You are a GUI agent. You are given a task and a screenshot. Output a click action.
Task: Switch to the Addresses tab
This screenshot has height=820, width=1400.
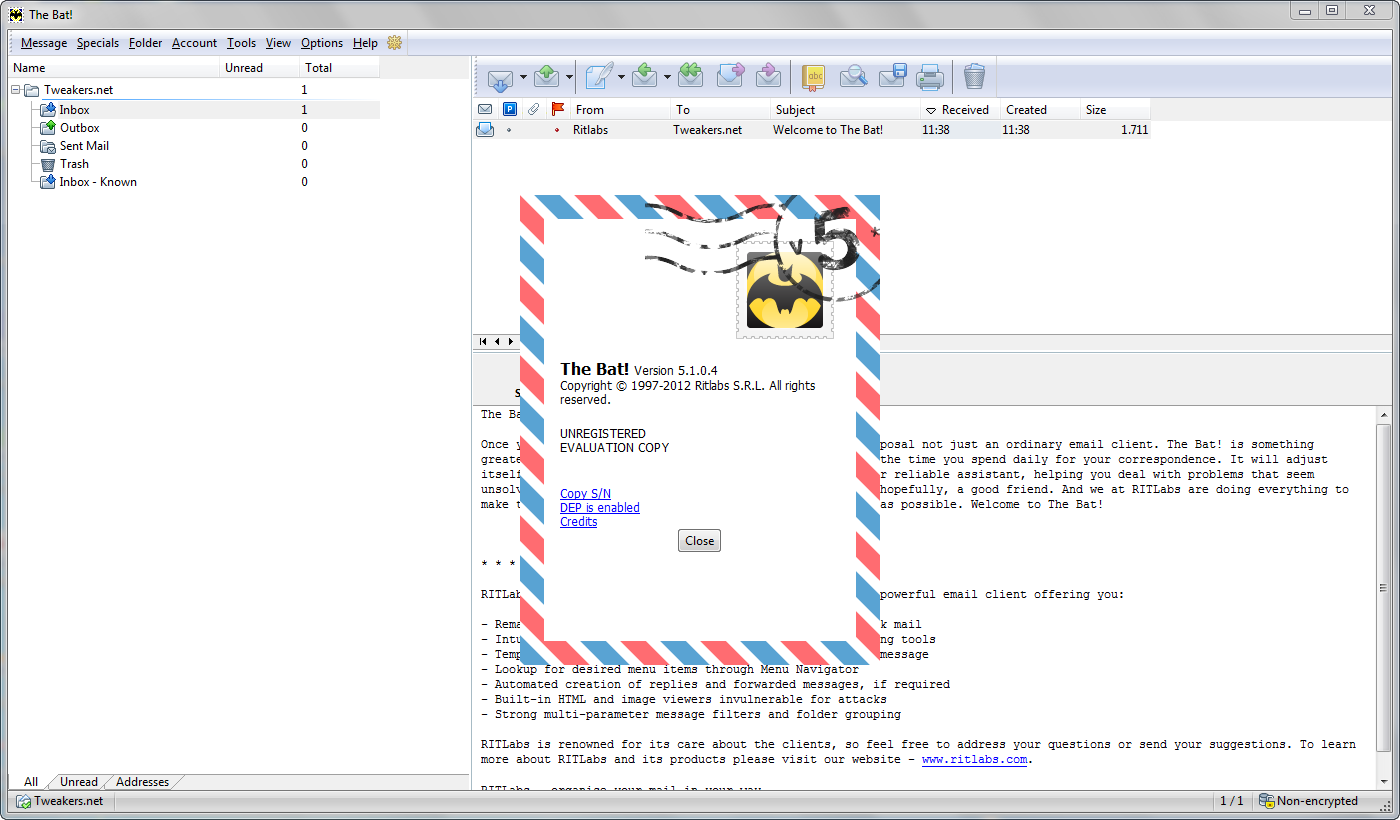143,782
